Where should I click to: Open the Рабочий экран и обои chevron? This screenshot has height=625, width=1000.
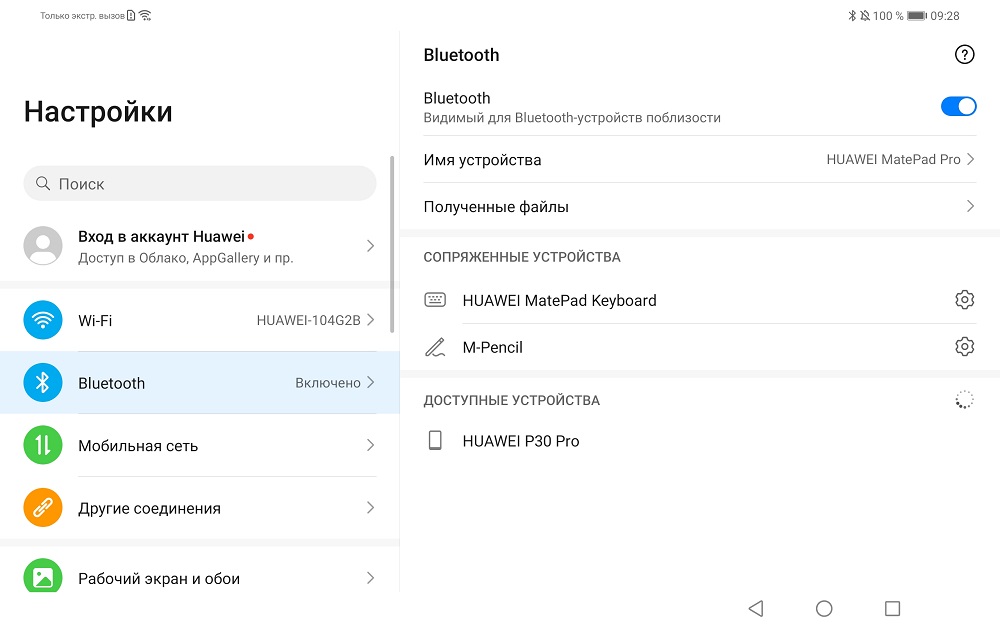(371, 578)
